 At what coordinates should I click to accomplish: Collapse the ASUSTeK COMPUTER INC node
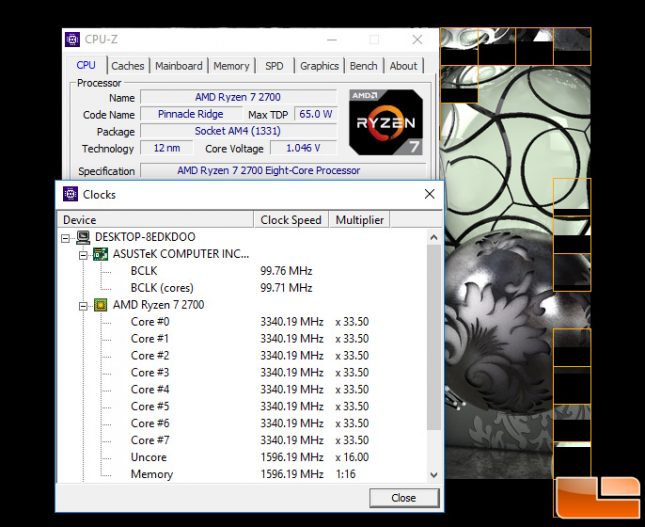[83, 255]
